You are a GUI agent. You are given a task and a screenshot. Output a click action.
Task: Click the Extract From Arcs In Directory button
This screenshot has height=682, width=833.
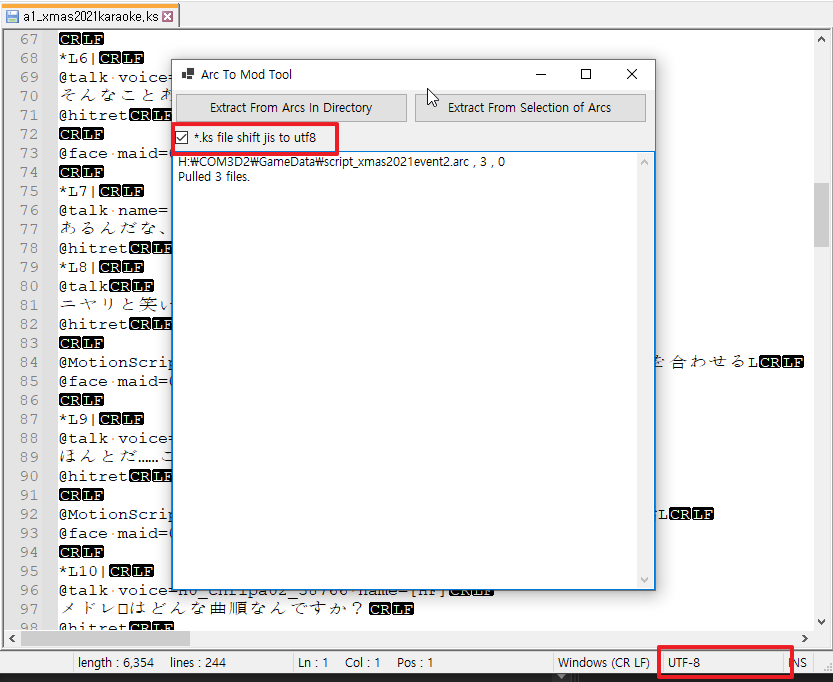[x=291, y=107]
